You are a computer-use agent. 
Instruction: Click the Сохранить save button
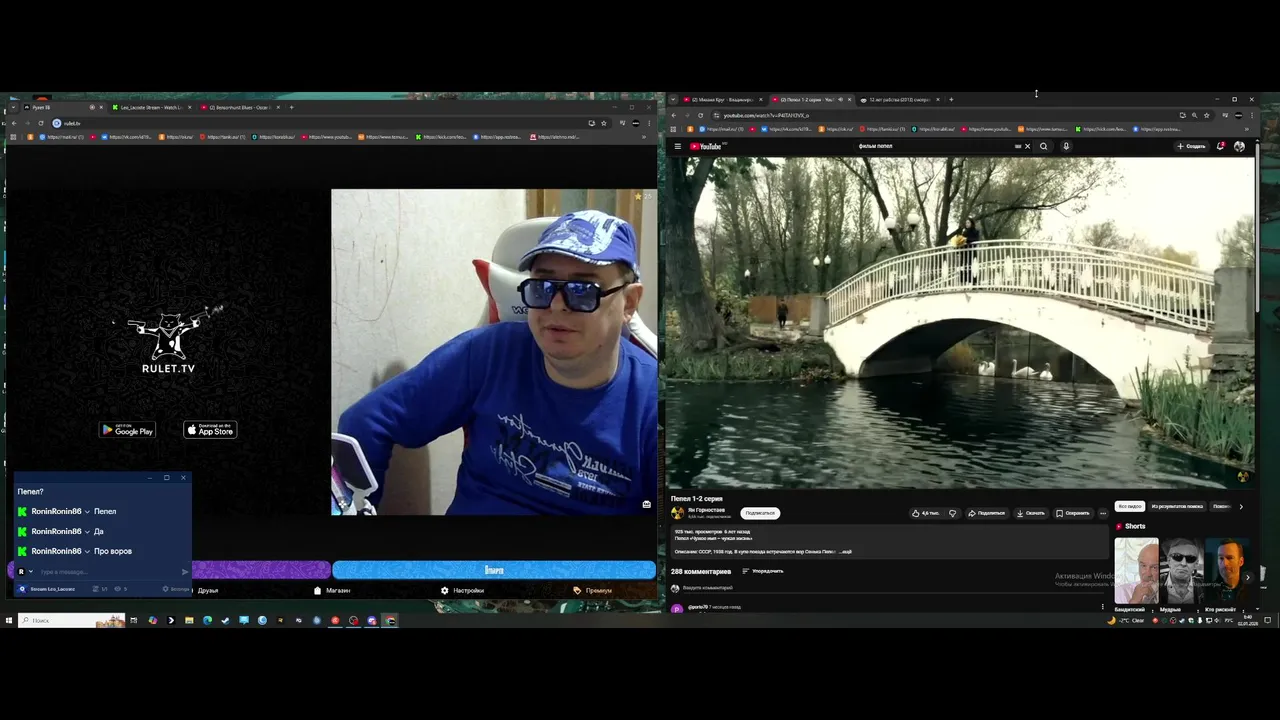point(1073,513)
